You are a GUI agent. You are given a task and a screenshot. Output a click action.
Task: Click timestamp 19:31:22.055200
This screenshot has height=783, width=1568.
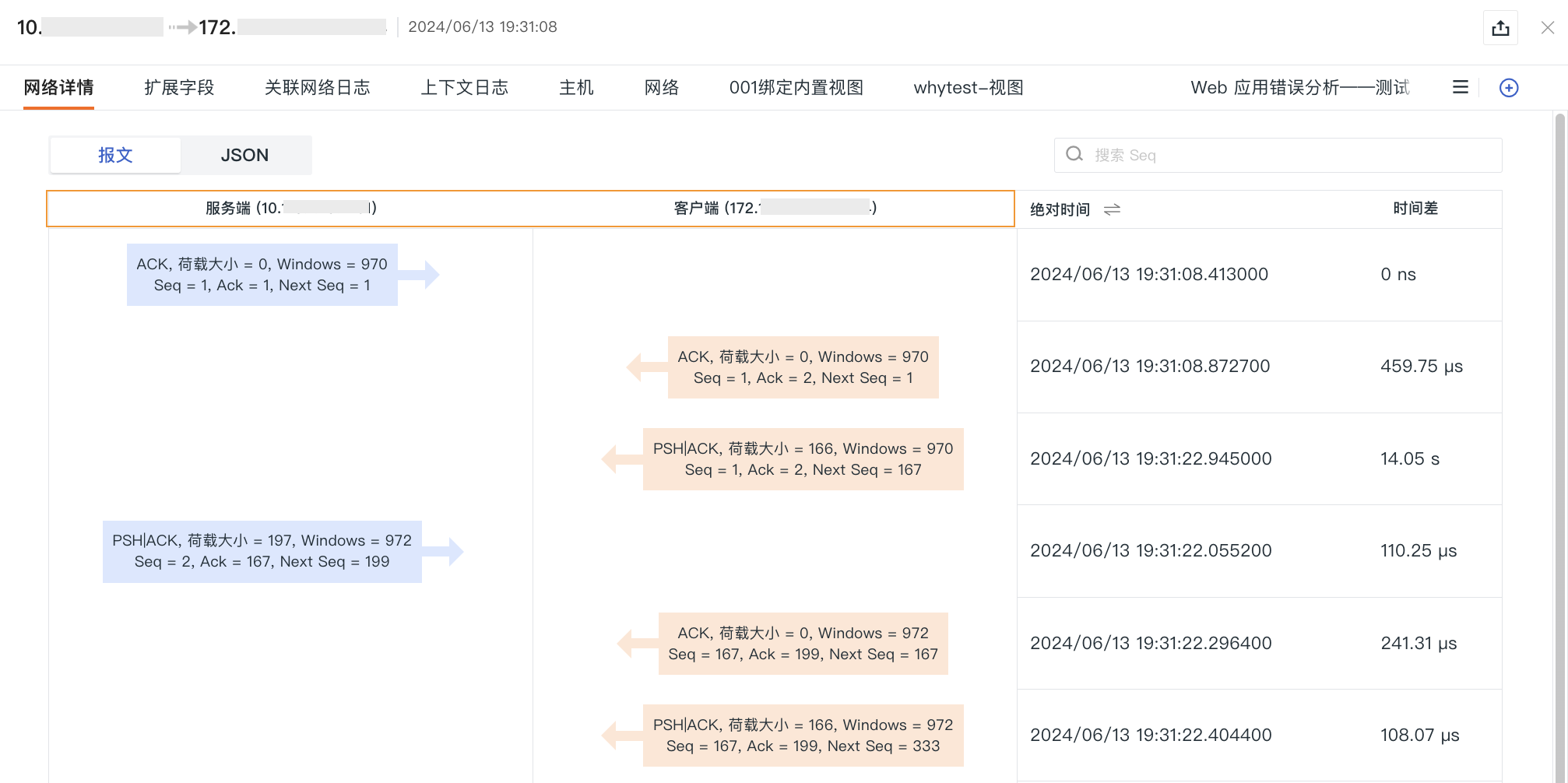click(x=1151, y=550)
